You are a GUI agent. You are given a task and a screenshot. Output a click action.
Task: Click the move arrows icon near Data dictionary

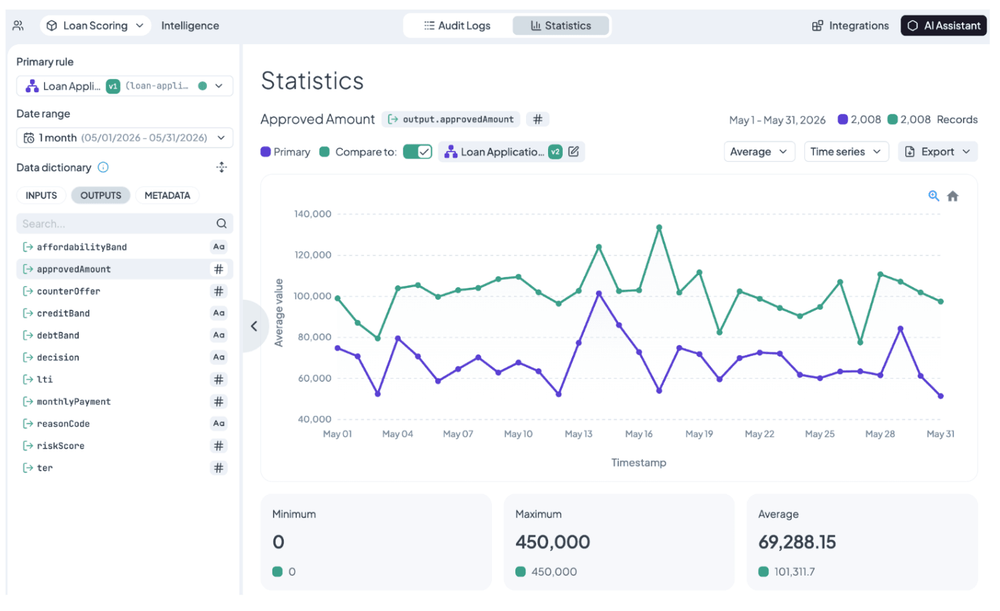pos(221,167)
